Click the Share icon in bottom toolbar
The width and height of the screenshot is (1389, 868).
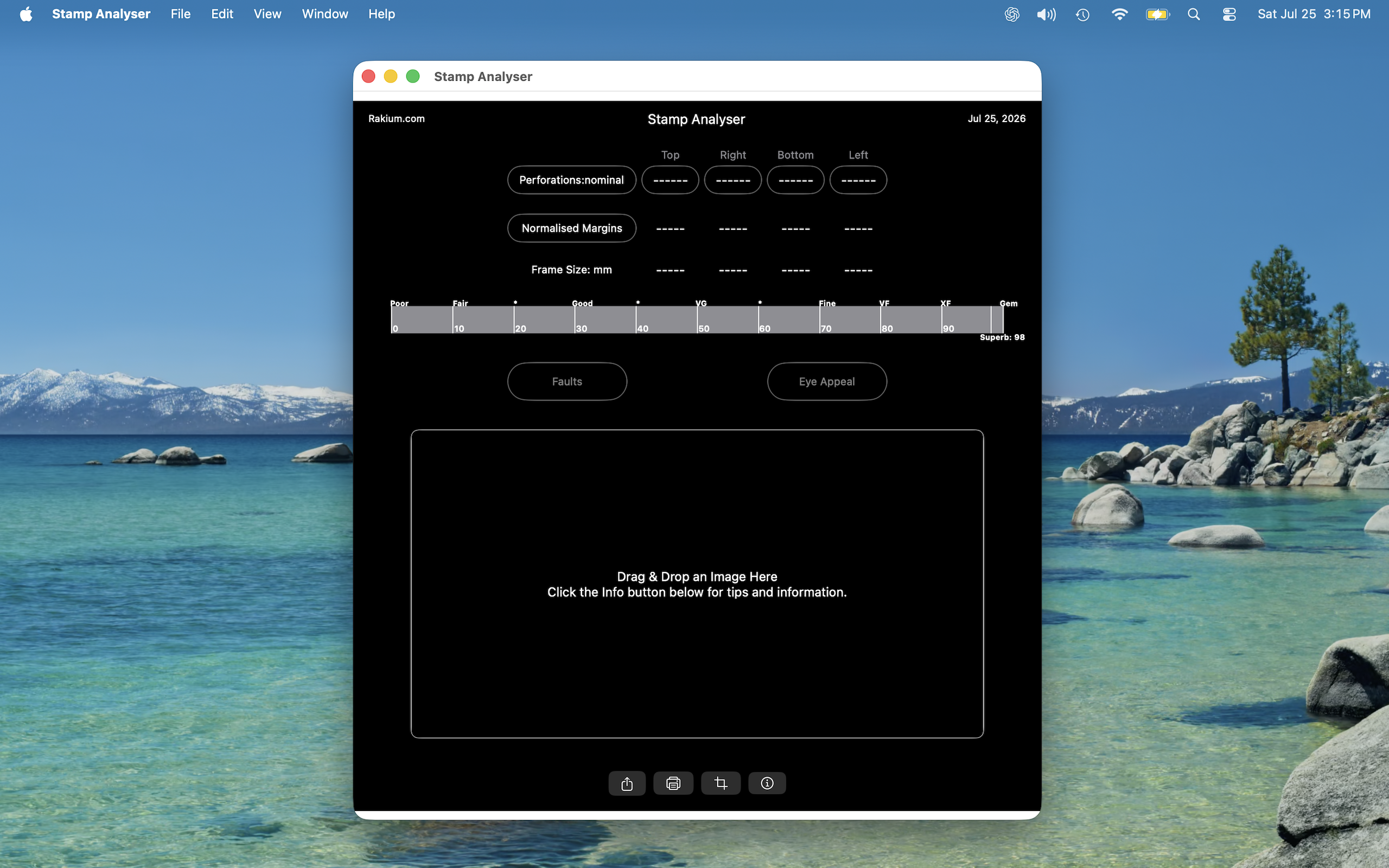627,783
